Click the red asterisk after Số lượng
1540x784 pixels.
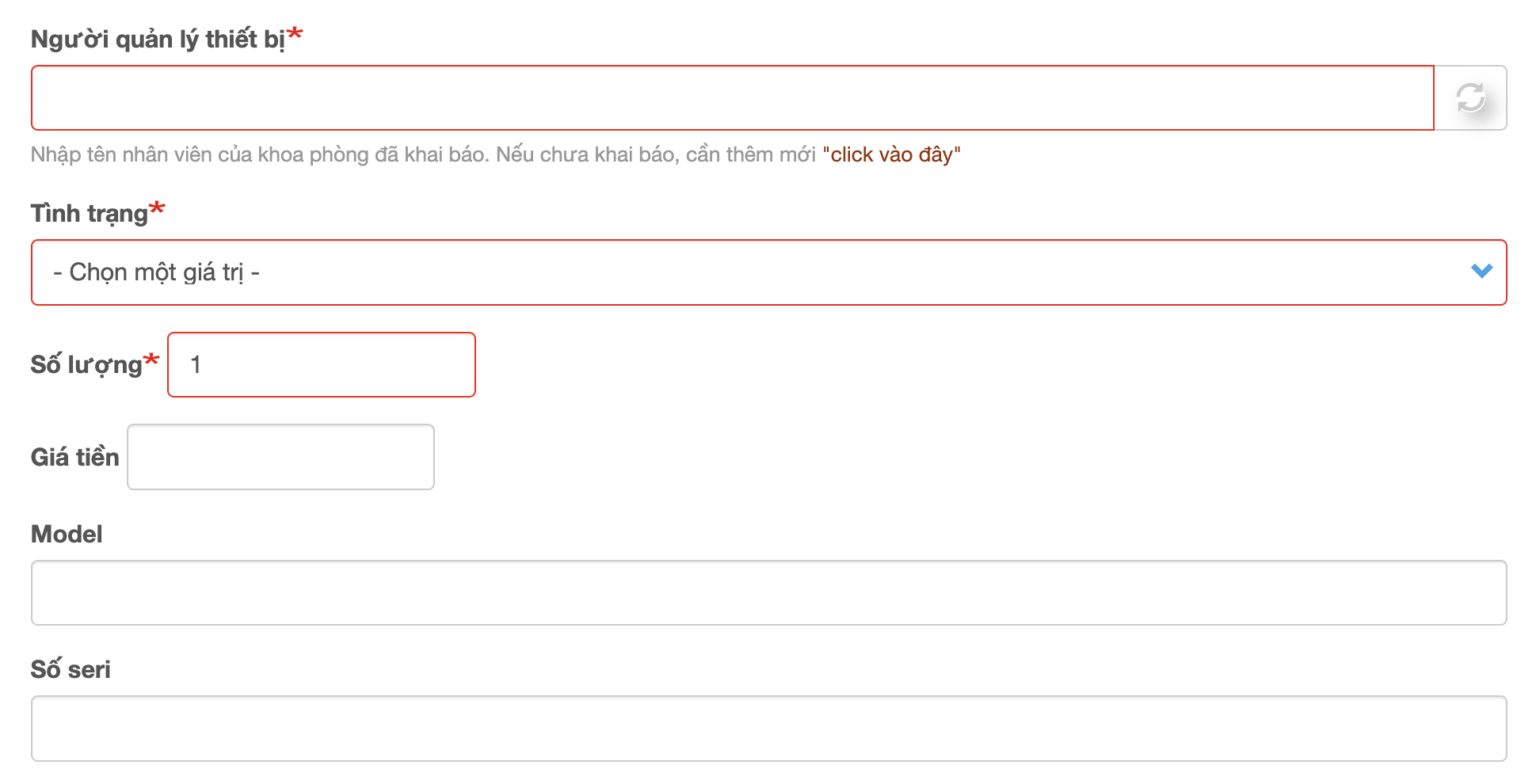(x=151, y=360)
